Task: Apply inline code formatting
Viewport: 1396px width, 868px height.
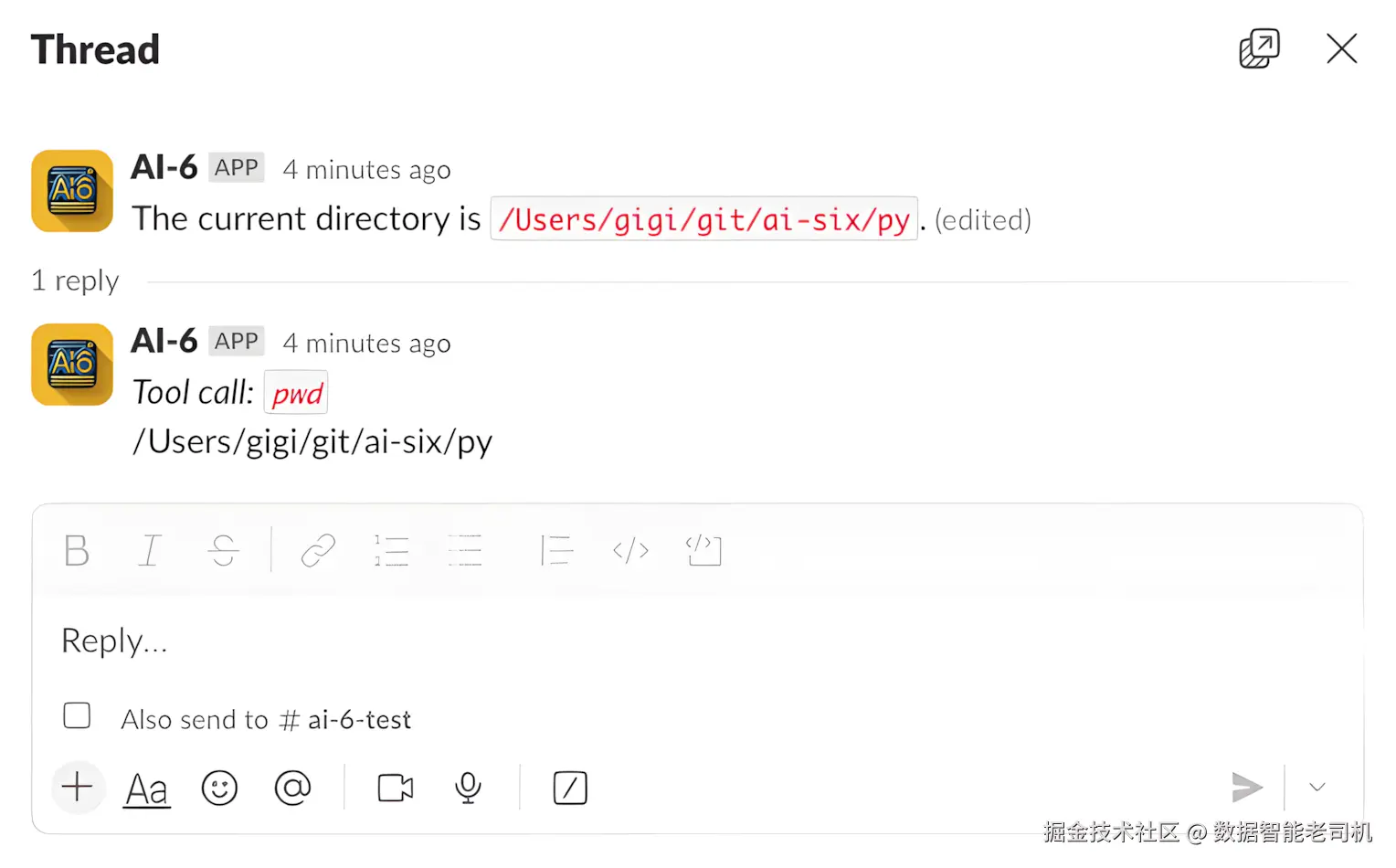Action: point(630,551)
